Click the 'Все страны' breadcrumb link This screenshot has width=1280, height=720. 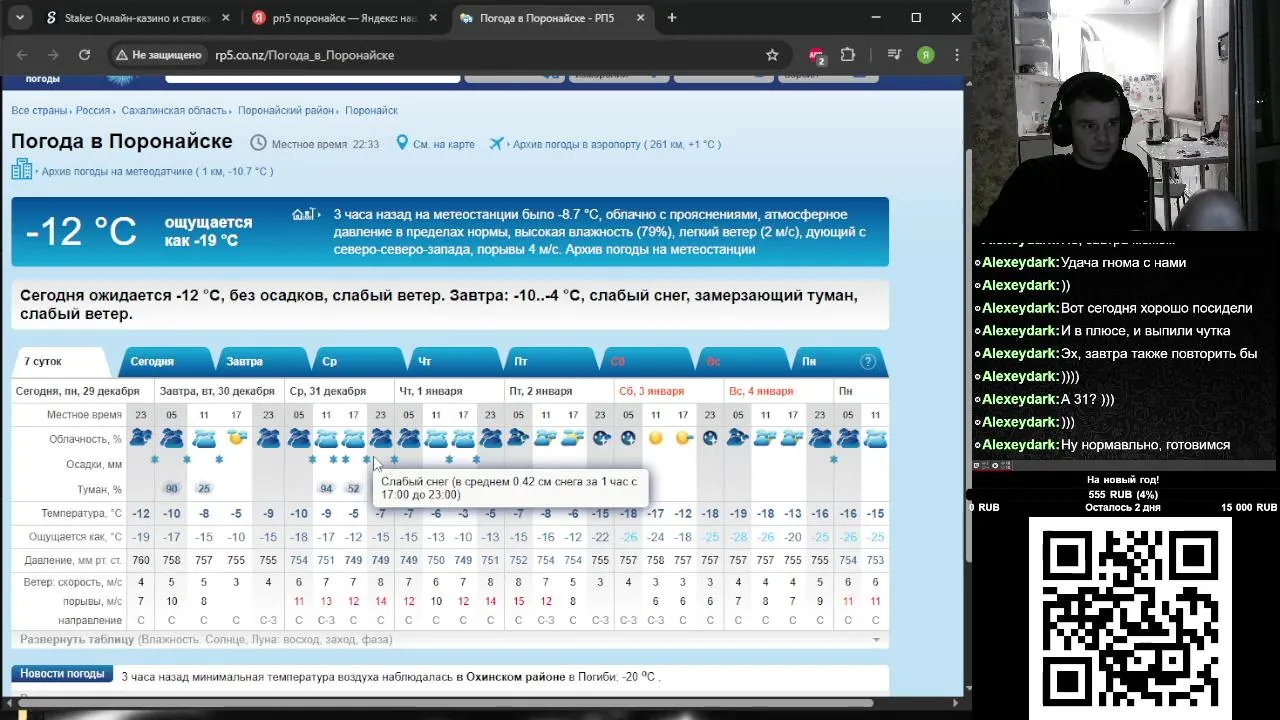[39, 110]
